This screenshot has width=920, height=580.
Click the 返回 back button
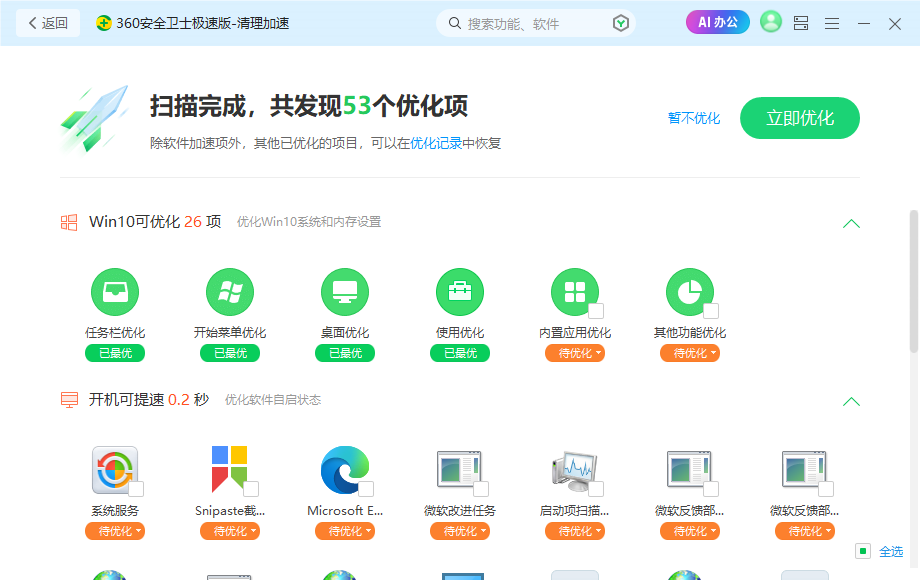(47, 21)
